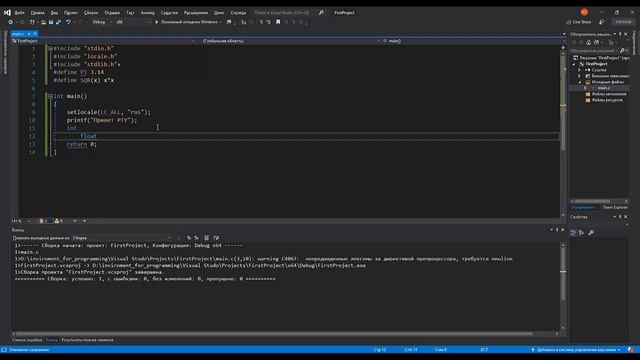Click the errors count indicator below the editor
This screenshot has height=360, width=640.
44,221
